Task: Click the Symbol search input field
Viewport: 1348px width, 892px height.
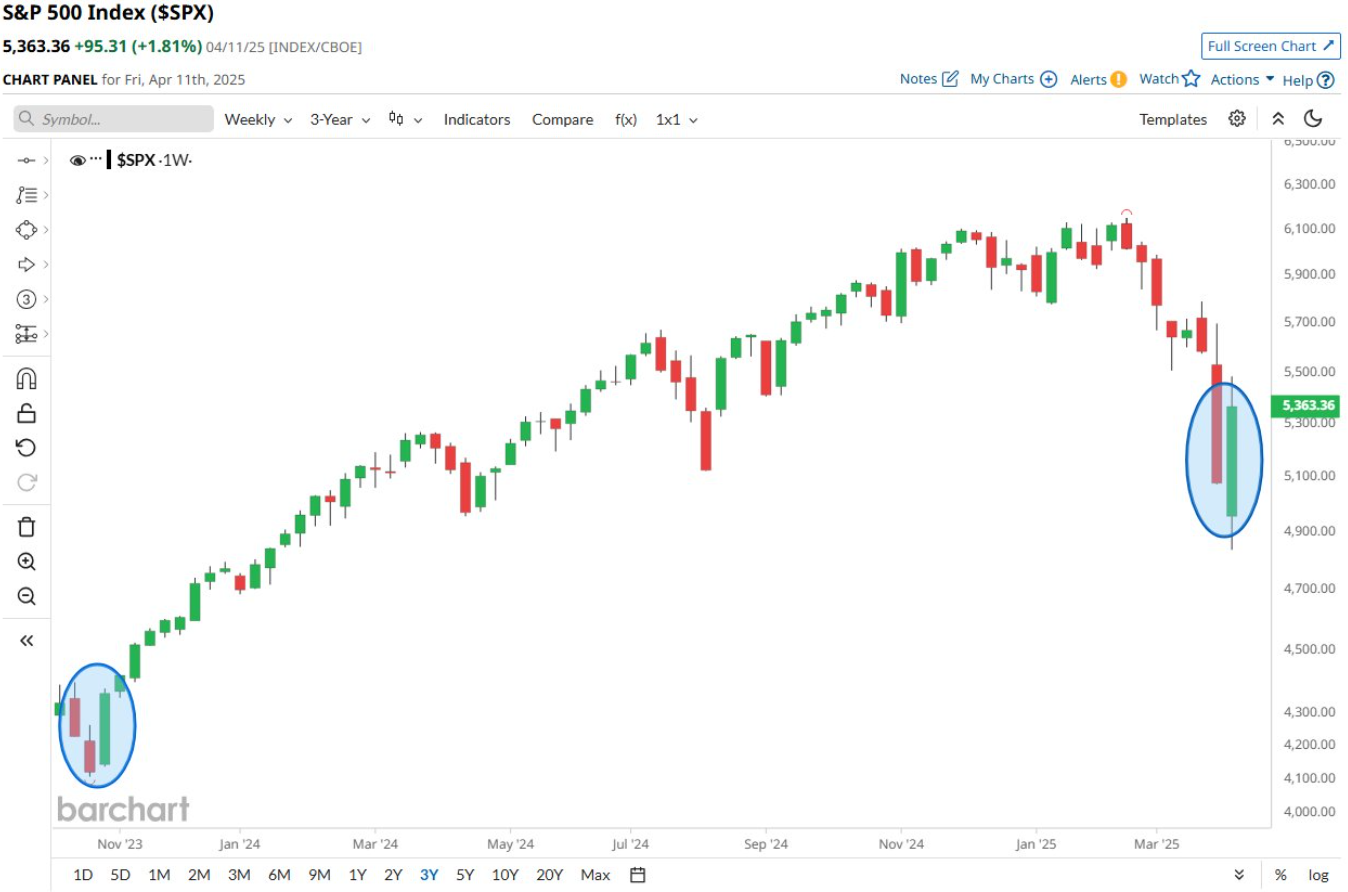Action: point(114,119)
